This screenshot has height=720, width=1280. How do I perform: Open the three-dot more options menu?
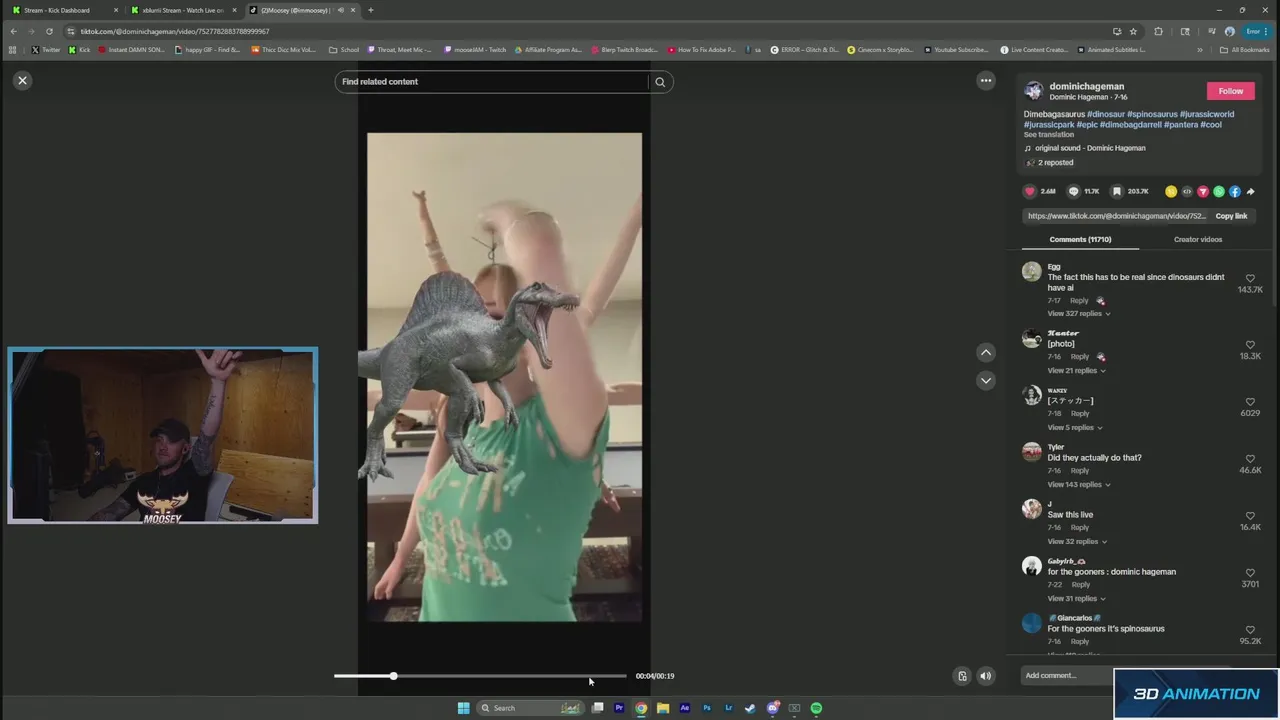pyautogui.click(x=986, y=80)
